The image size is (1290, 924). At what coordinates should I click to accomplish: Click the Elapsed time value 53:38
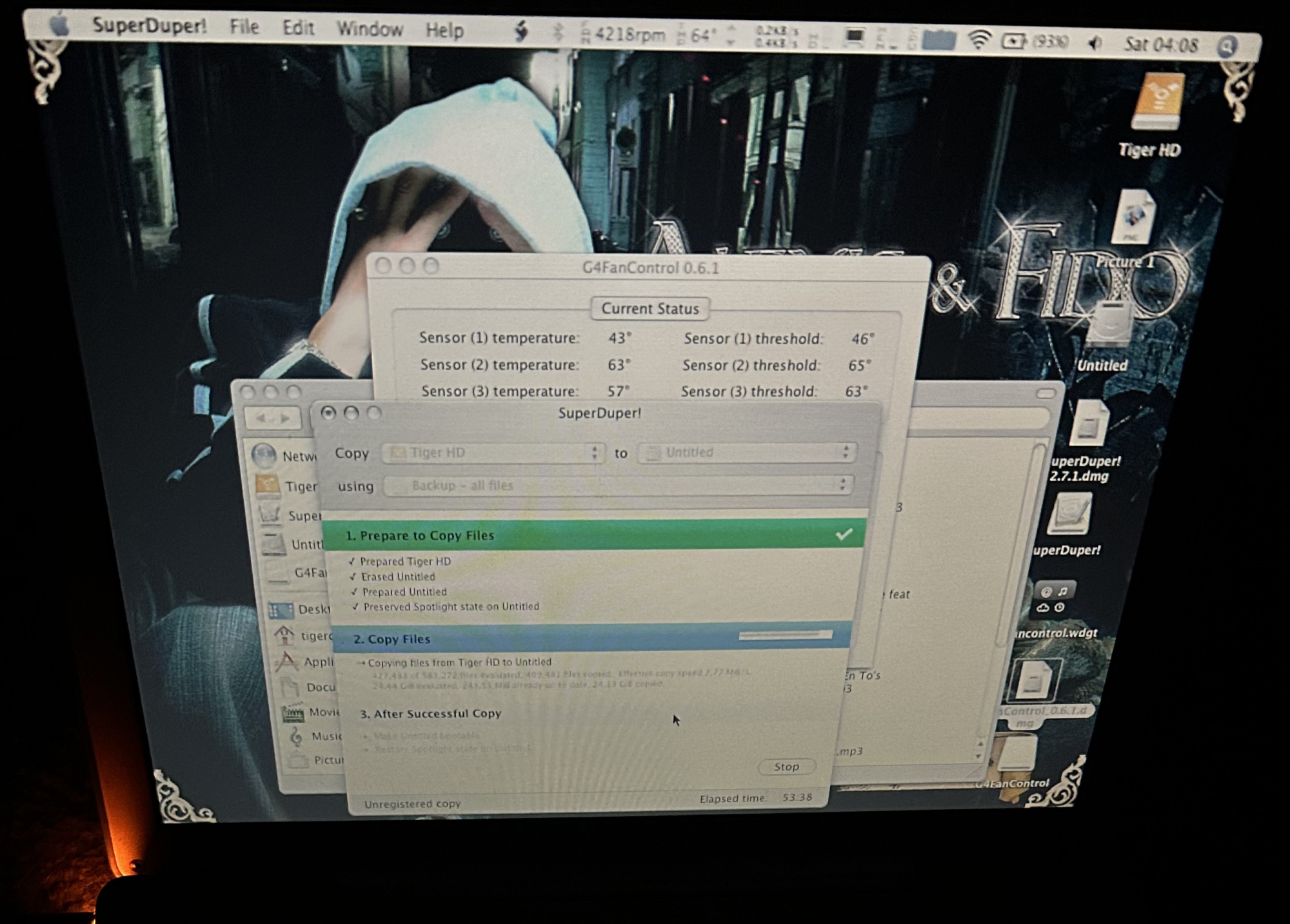797,798
